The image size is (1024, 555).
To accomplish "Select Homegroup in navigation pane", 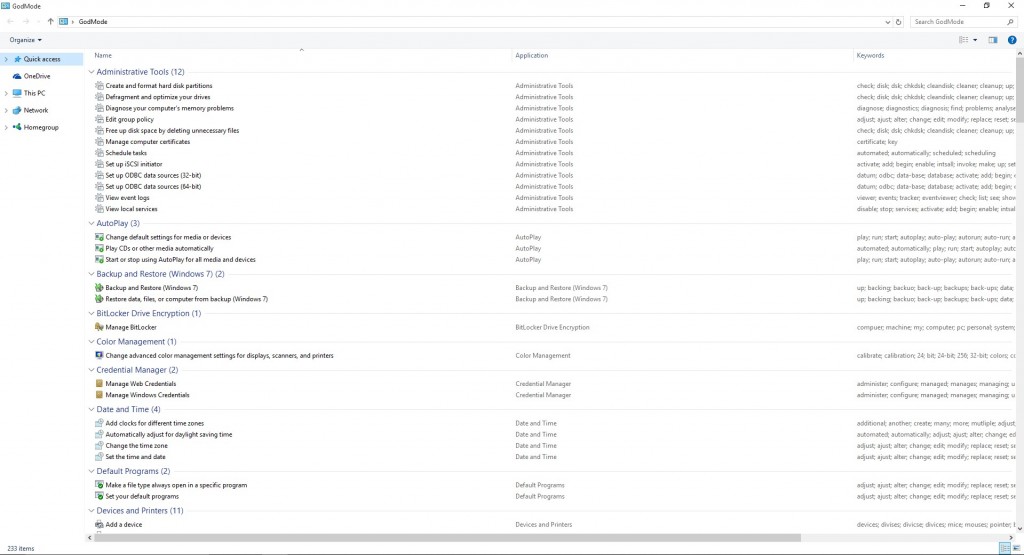I will 40,127.
